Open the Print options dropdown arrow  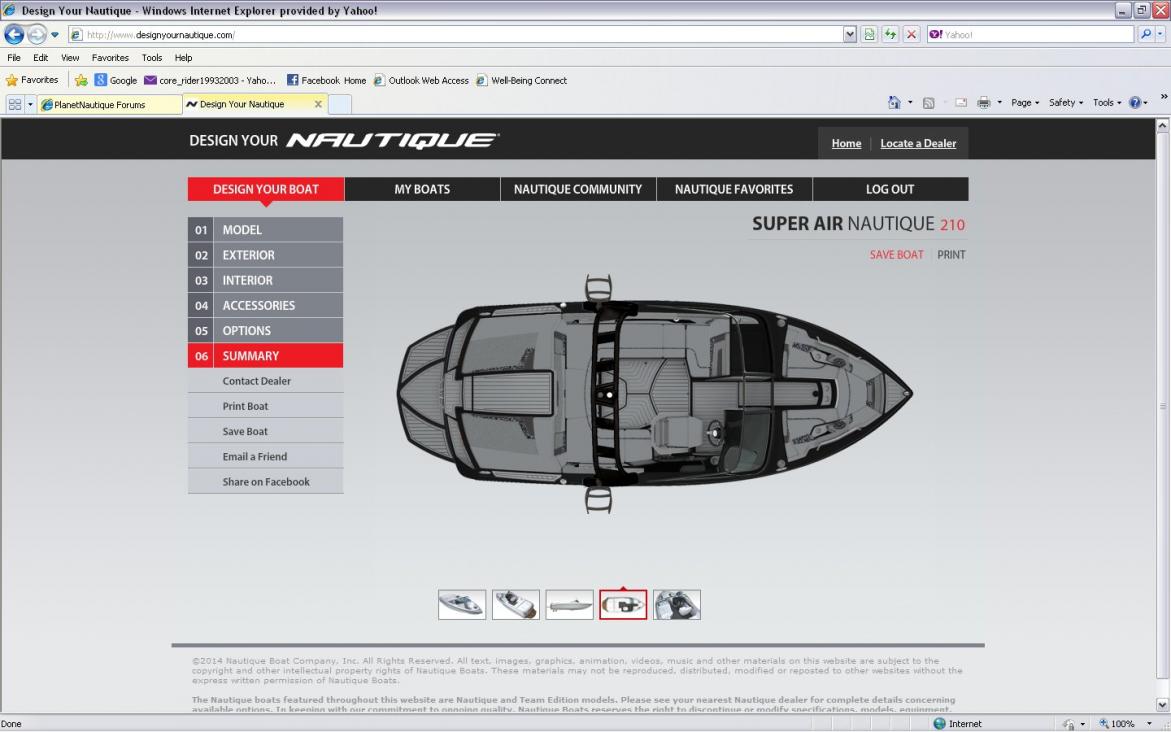coord(999,102)
